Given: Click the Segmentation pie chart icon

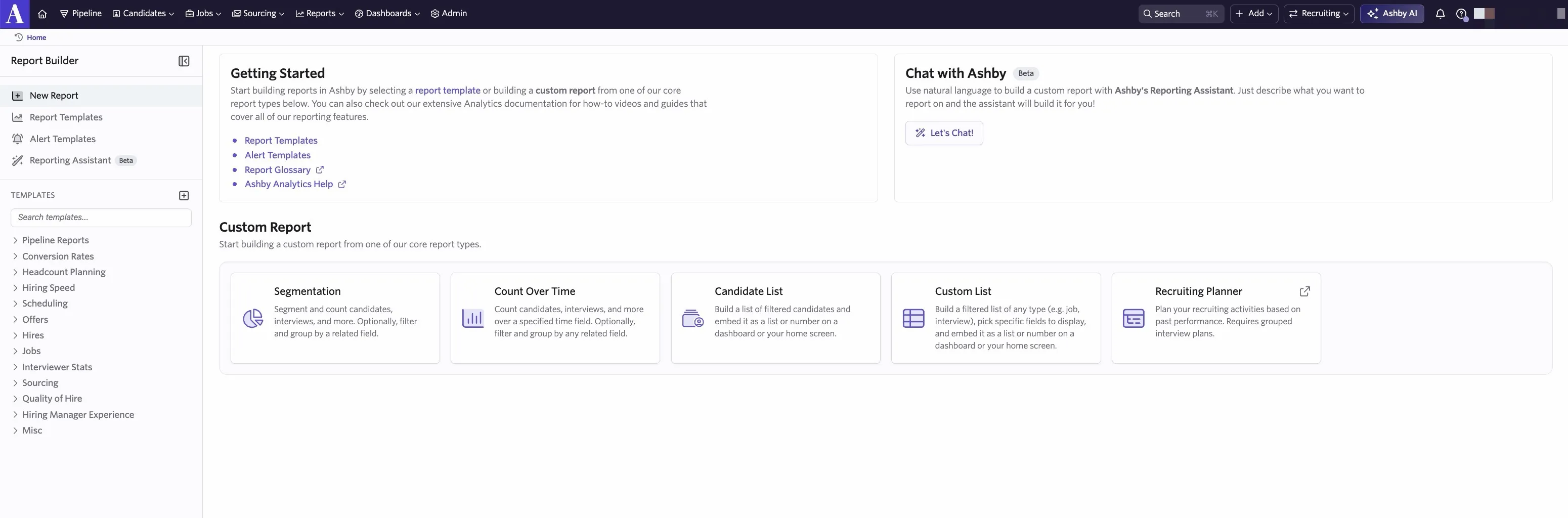Looking at the screenshot, I should tap(252, 318).
